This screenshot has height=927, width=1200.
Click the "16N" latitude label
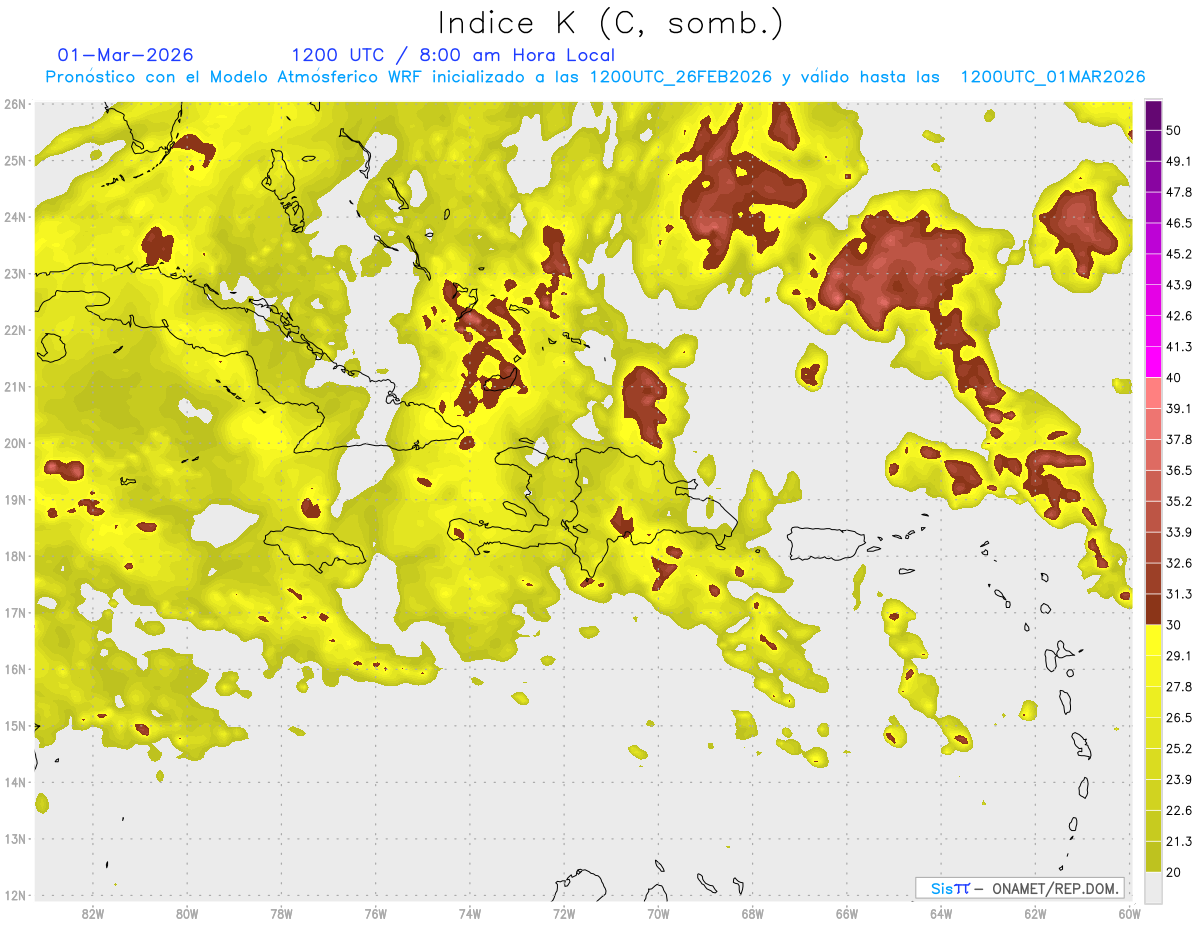click(x=14, y=669)
